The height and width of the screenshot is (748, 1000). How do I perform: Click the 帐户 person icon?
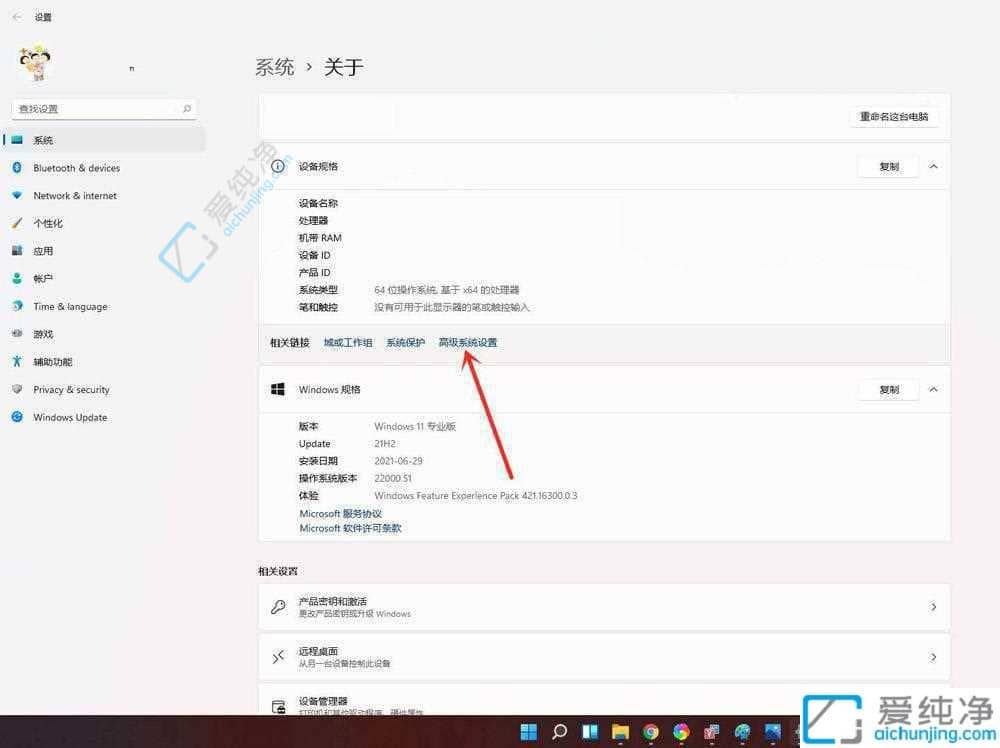[17, 279]
